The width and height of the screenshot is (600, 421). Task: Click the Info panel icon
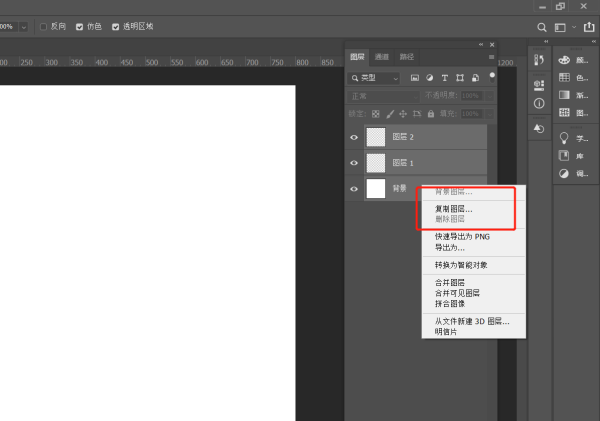(538, 103)
